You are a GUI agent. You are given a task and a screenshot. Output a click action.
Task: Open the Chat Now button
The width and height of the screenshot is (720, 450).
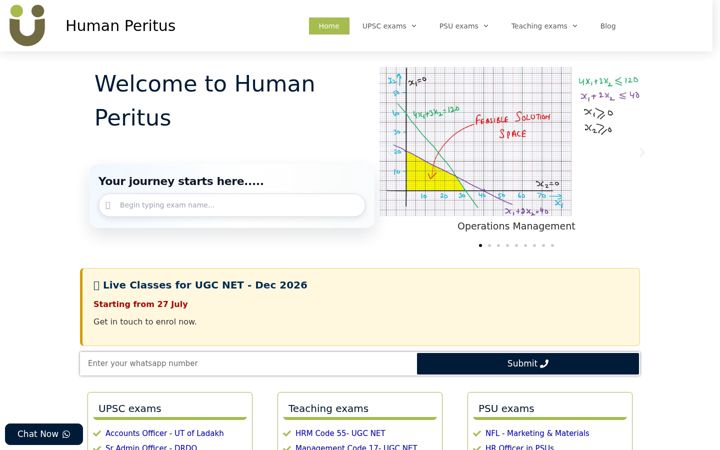44,434
